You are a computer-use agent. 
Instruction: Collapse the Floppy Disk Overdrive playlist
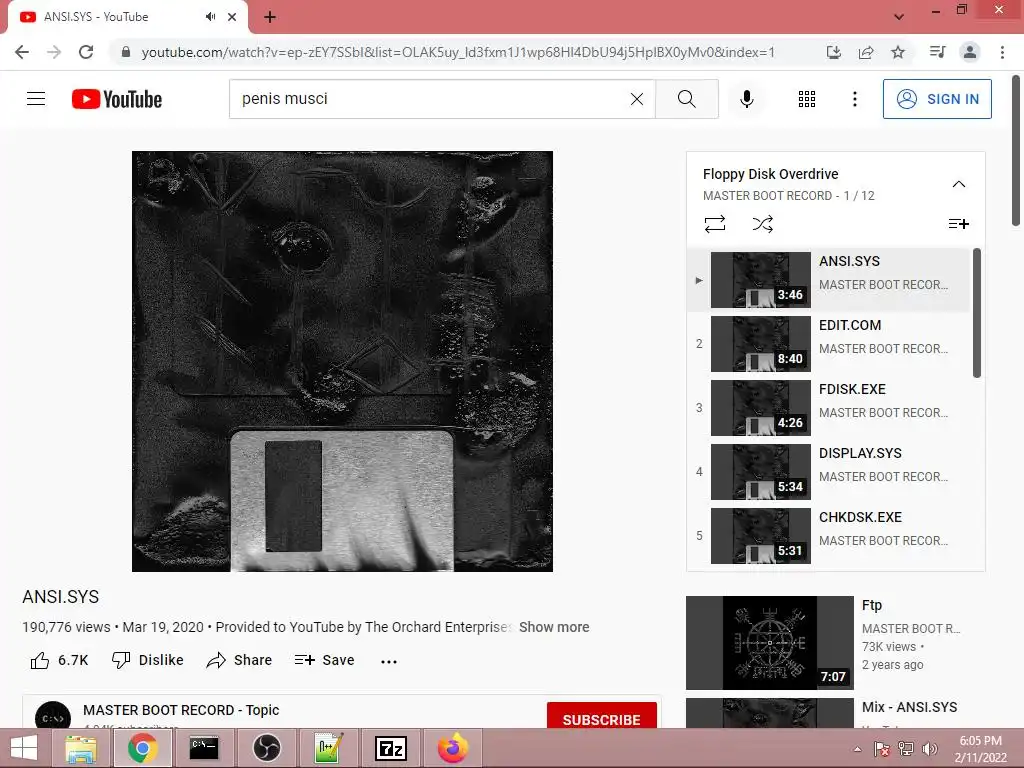pyautogui.click(x=958, y=184)
